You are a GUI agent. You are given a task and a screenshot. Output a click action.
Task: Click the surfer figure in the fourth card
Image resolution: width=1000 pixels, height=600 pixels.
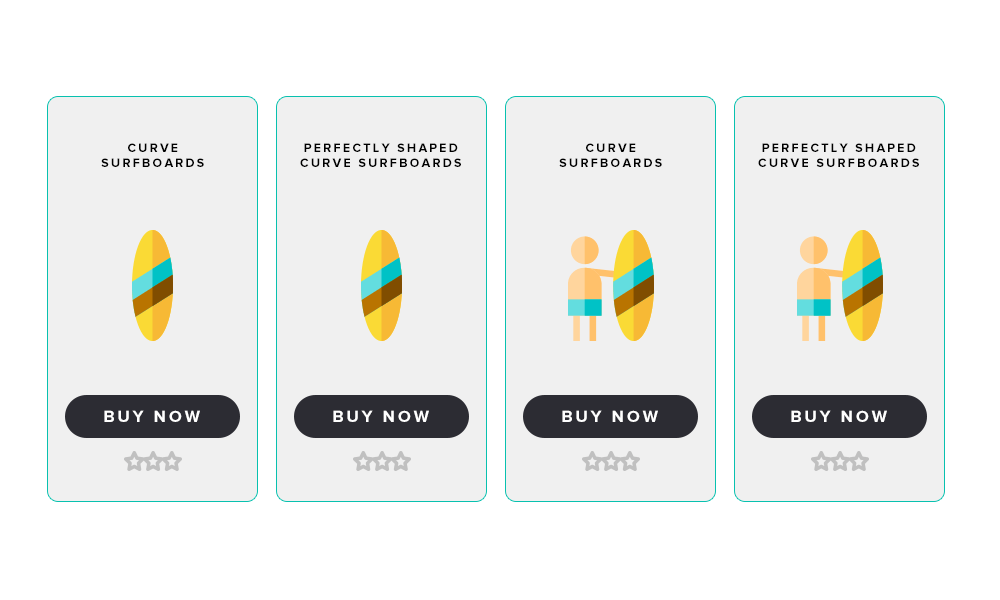pyautogui.click(x=816, y=288)
